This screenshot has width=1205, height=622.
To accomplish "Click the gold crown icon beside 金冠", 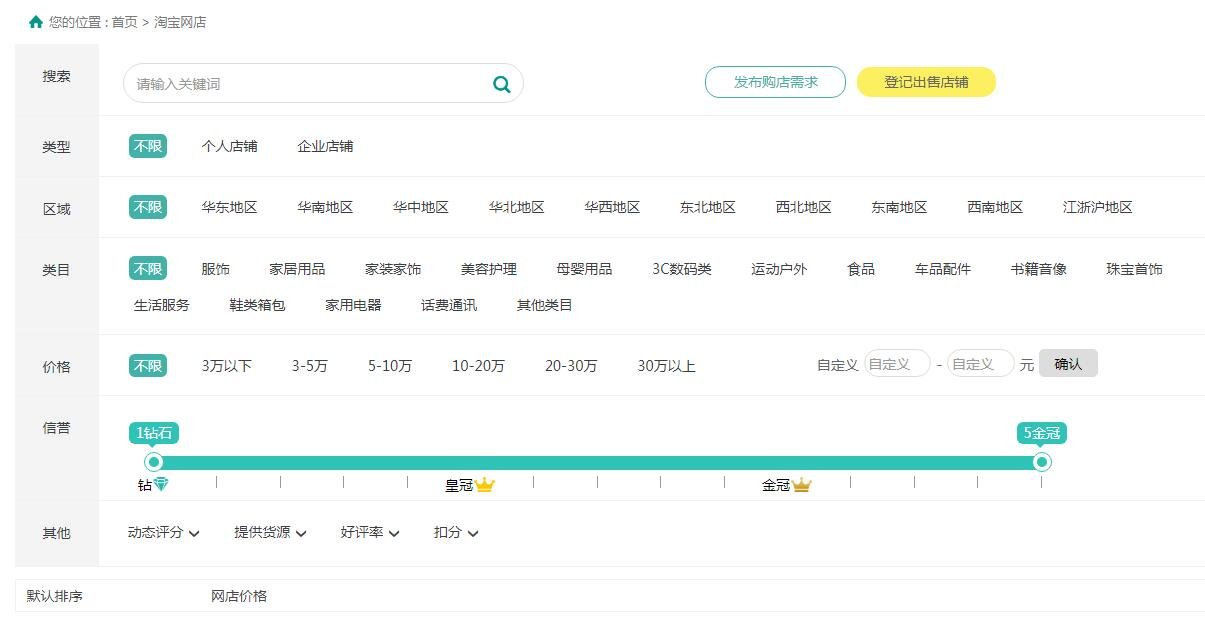I will click(x=800, y=484).
